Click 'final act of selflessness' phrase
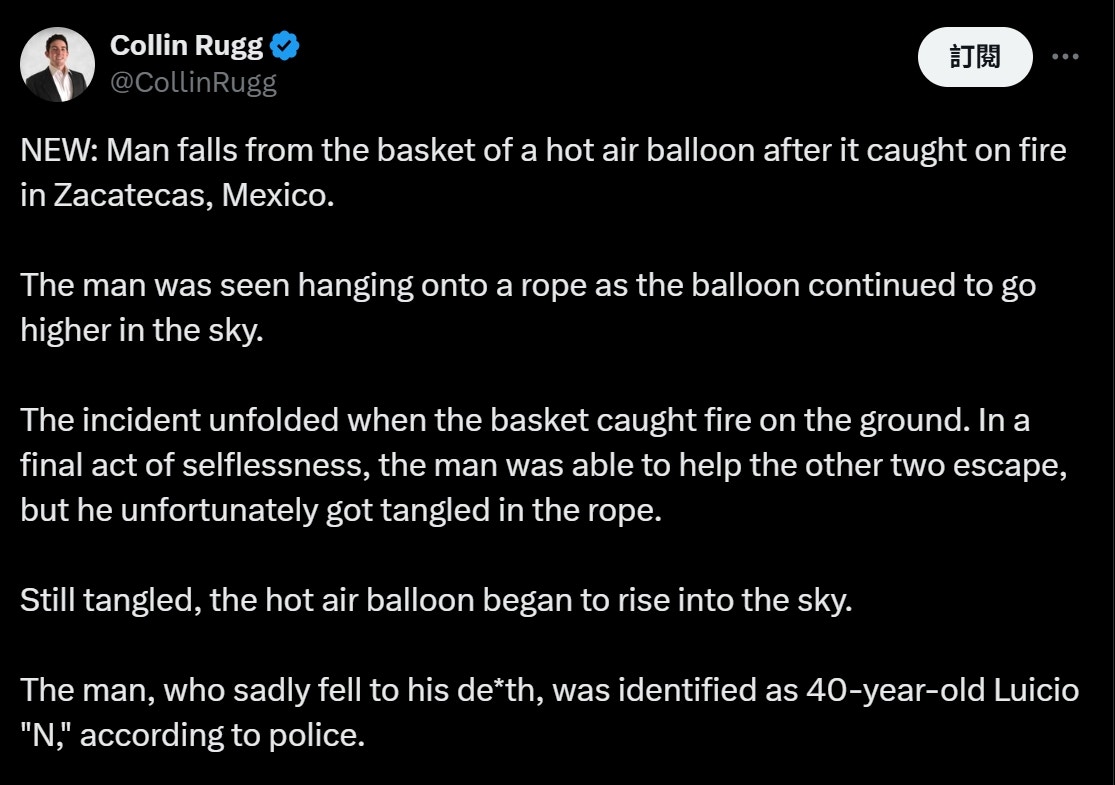 coord(194,465)
